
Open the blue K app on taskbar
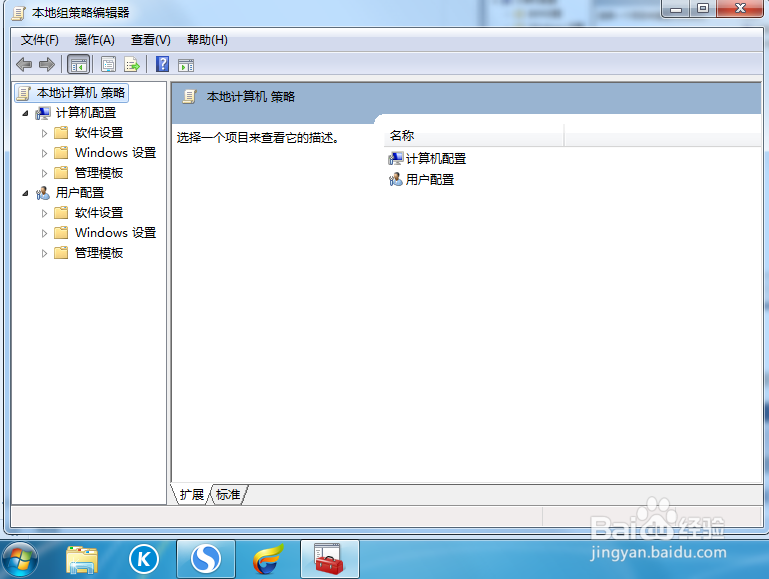144,559
